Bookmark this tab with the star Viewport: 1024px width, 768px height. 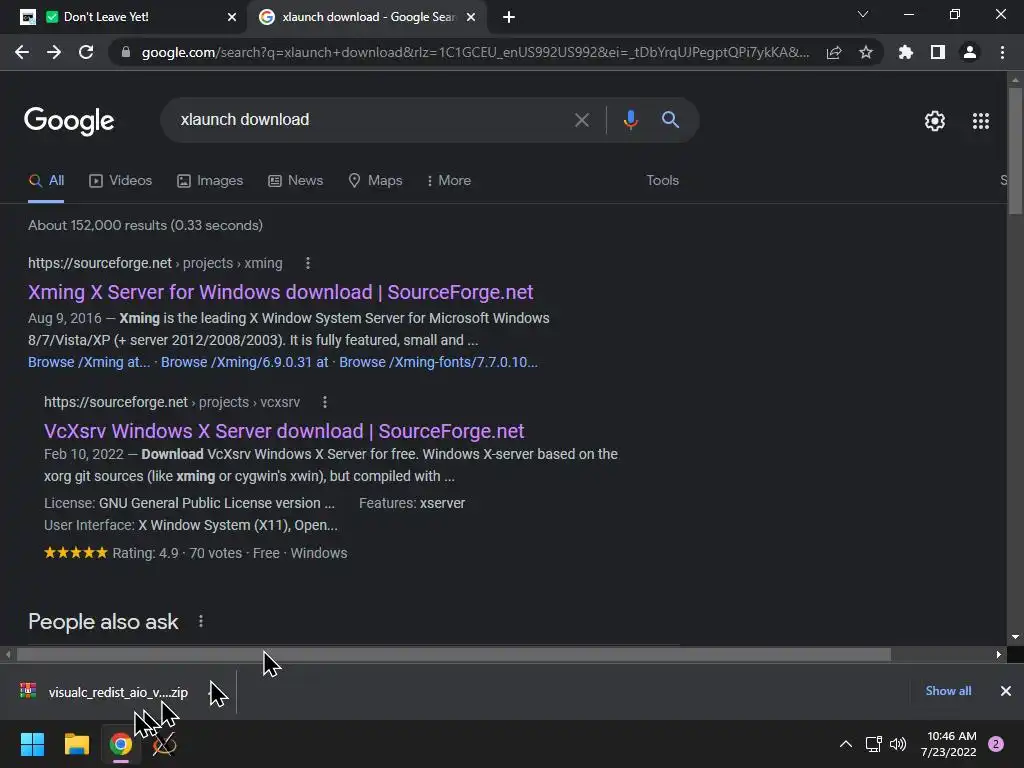(x=866, y=52)
